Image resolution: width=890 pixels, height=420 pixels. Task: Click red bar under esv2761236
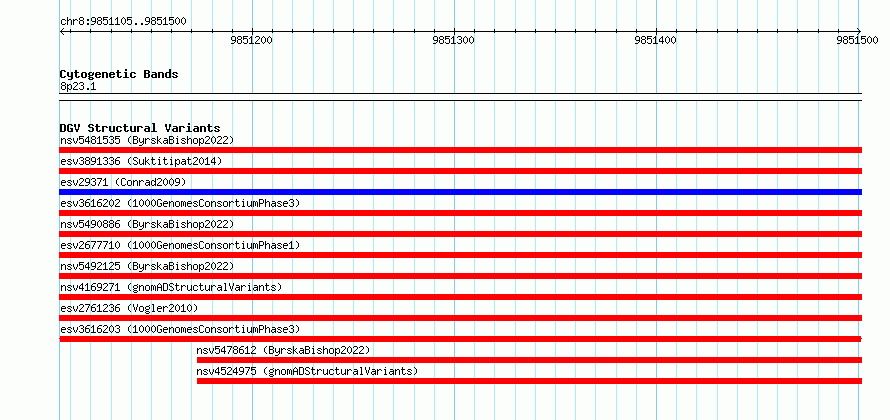click(460, 318)
